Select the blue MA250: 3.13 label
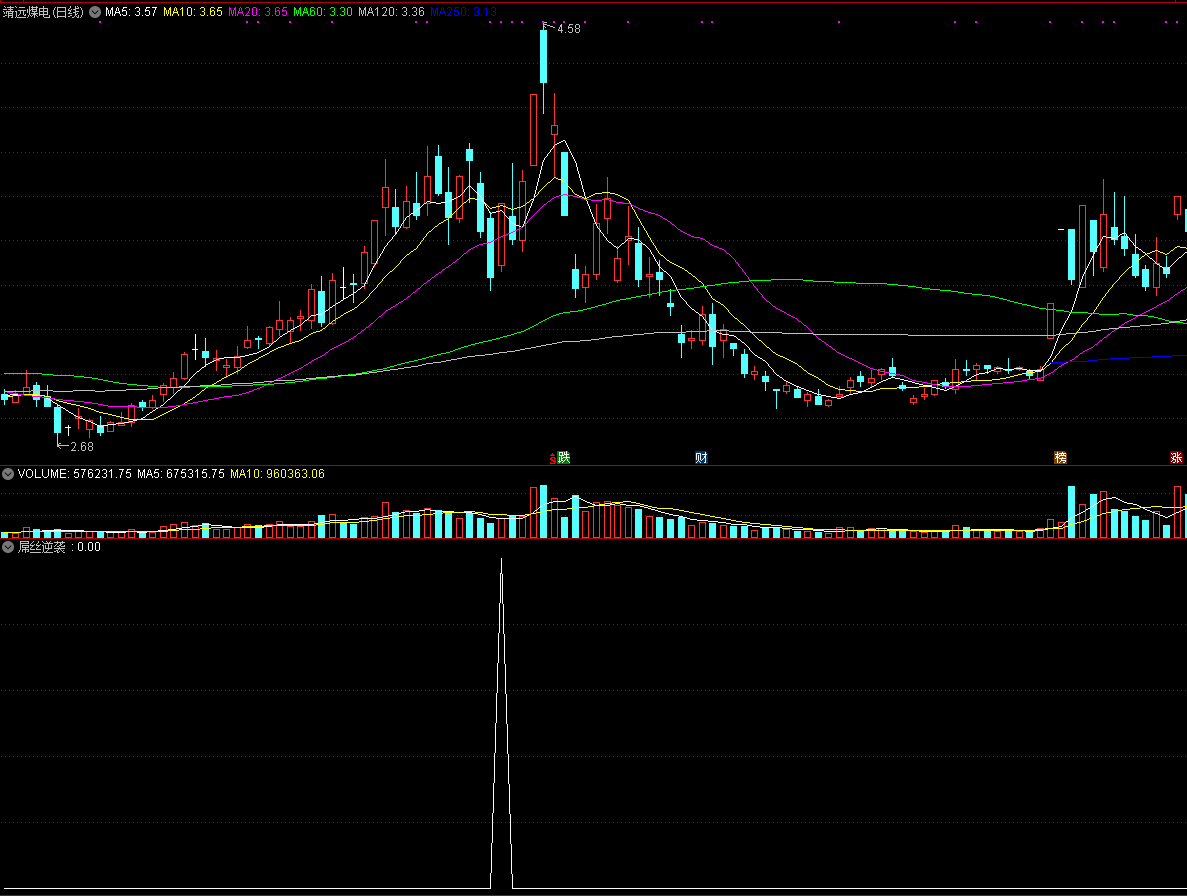1187x896 pixels. click(463, 12)
